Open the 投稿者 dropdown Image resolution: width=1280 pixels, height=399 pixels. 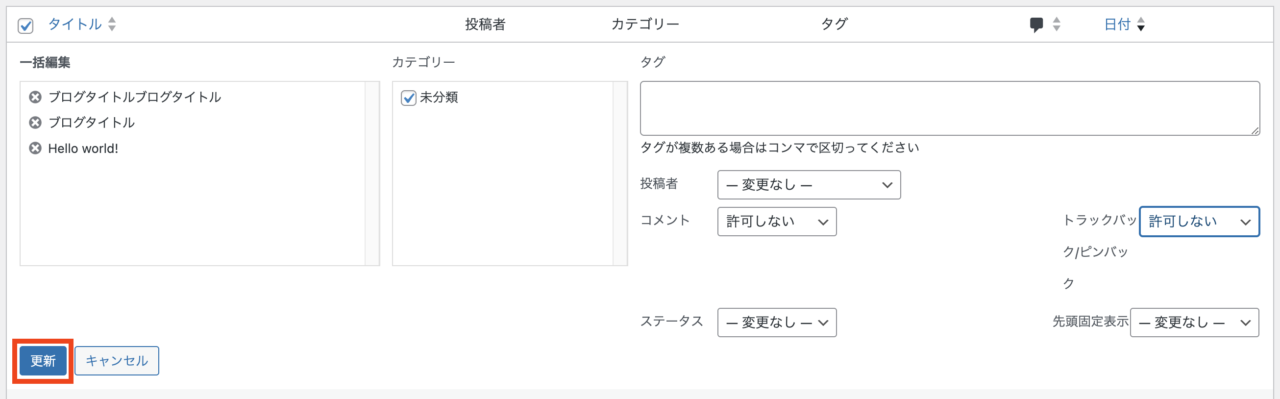tap(809, 185)
